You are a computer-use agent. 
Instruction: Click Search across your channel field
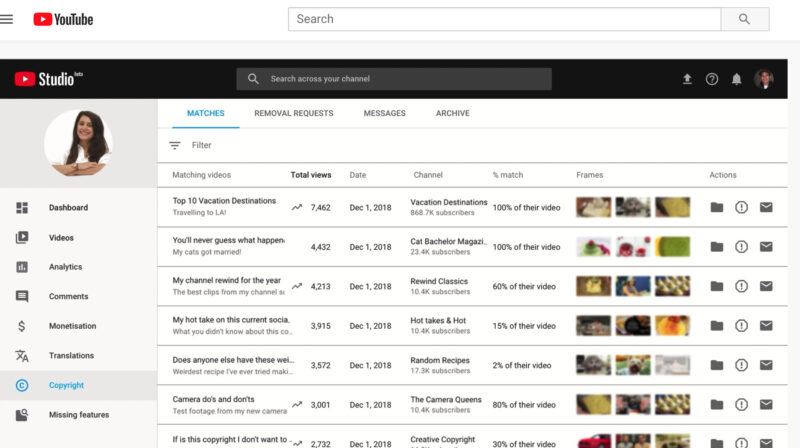[394, 79]
